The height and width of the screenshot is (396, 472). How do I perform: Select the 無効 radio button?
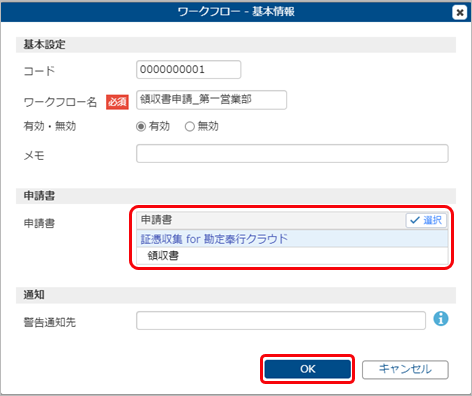(x=189, y=126)
